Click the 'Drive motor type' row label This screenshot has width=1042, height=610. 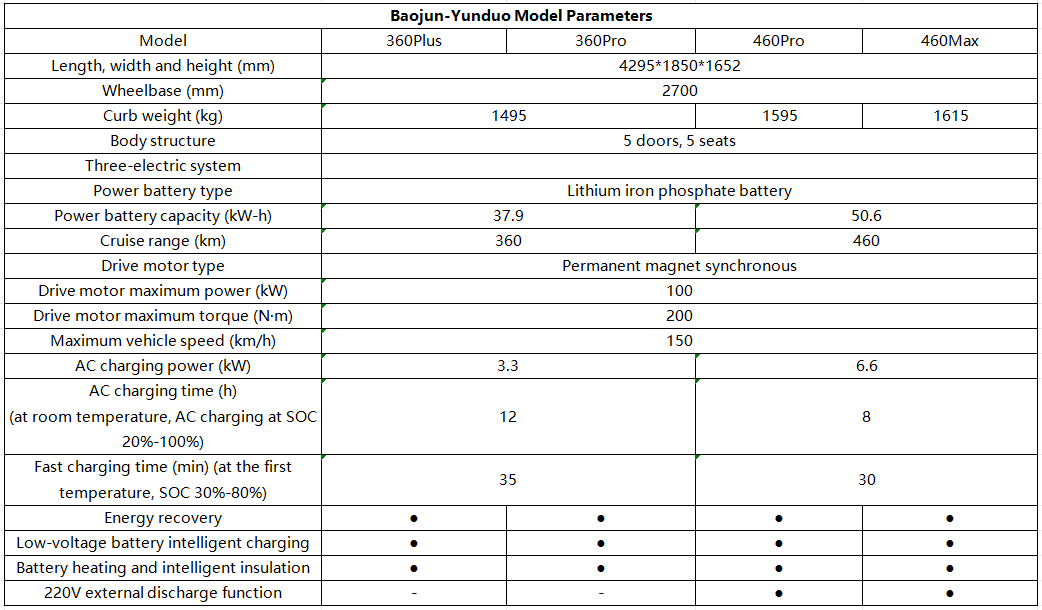[x=163, y=266]
